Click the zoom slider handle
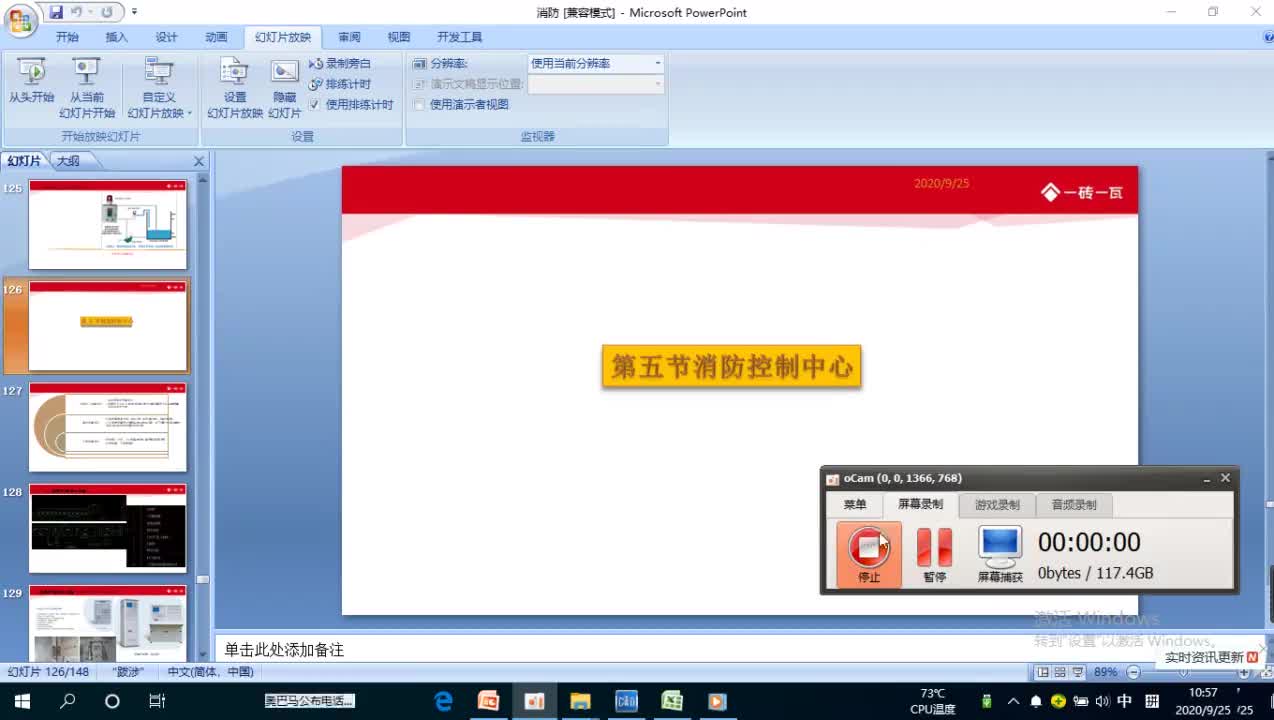 1184,673
